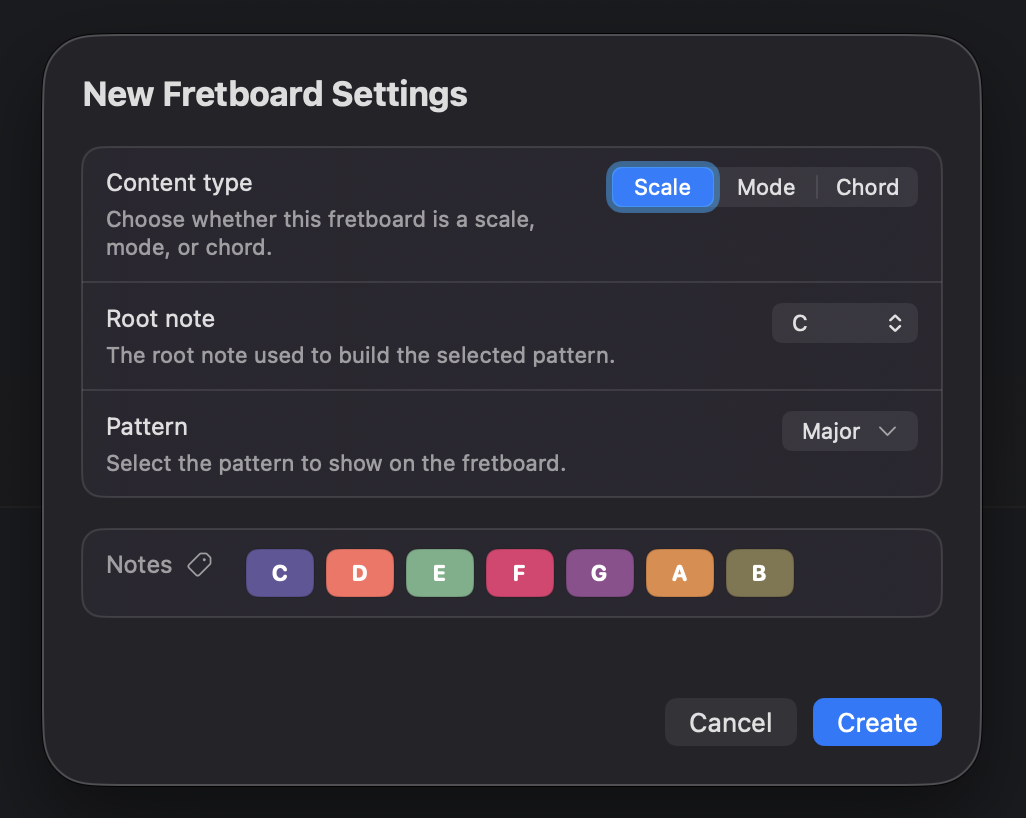Click the Content type label
The image size is (1026, 818).
[179, 183]
